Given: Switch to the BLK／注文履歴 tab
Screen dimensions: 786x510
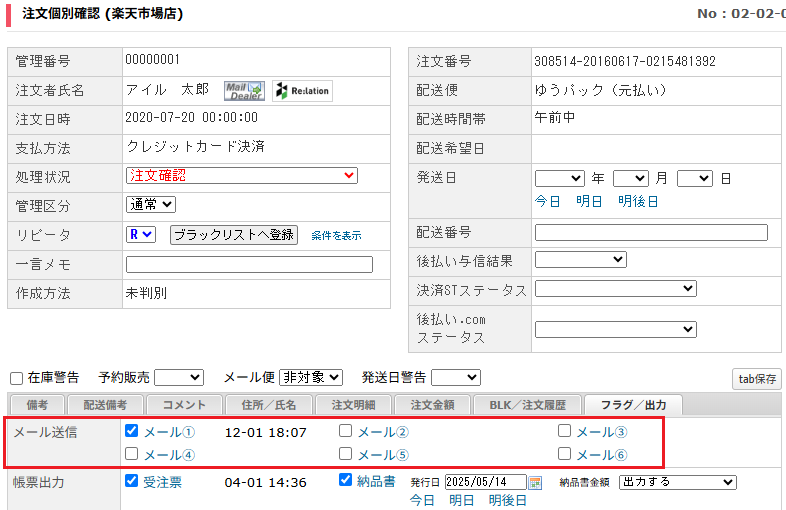Looking at the screenshot, I should coord(527,405).
